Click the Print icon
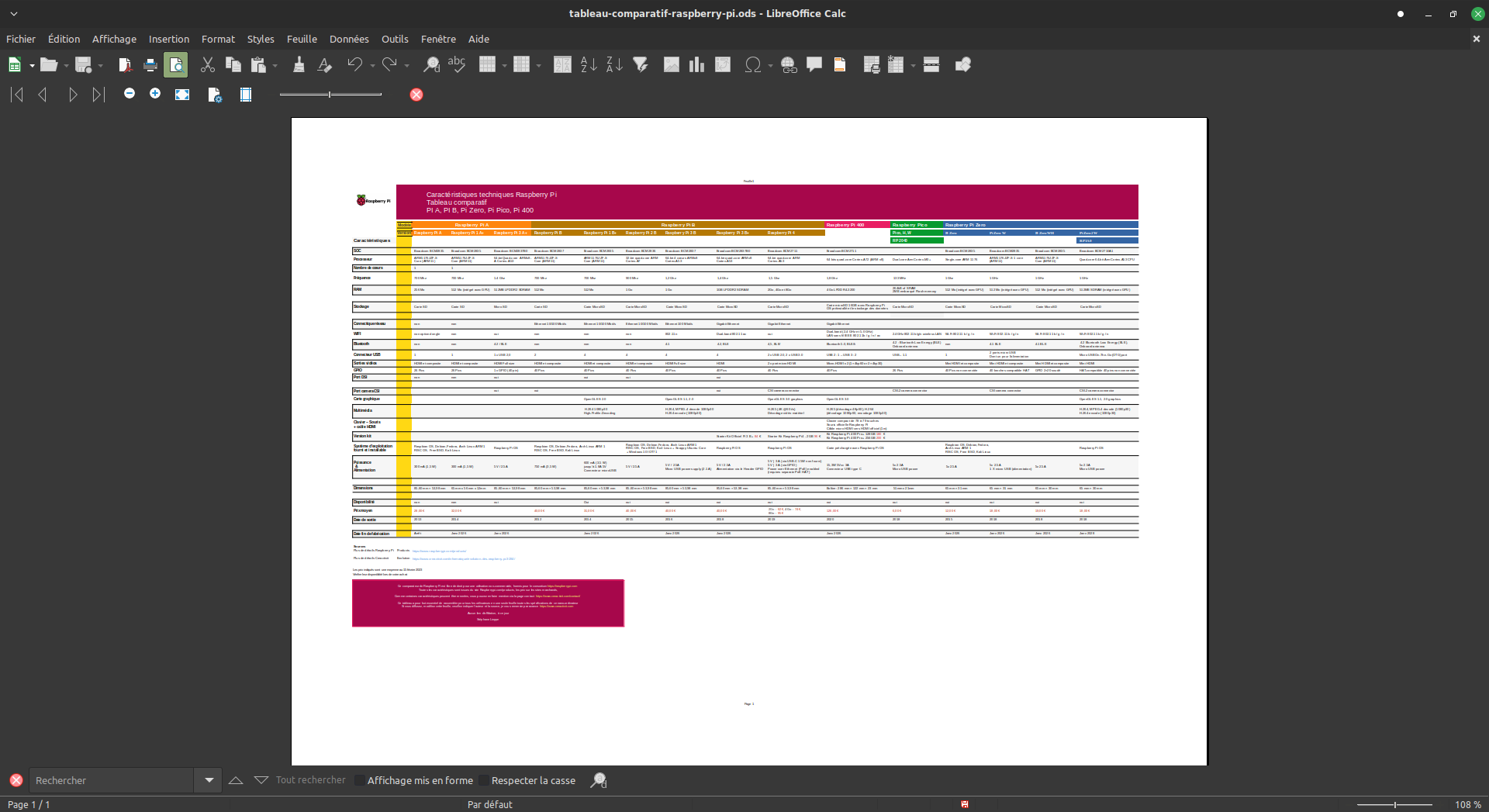The image size is (1489, 812). [150, 65]
